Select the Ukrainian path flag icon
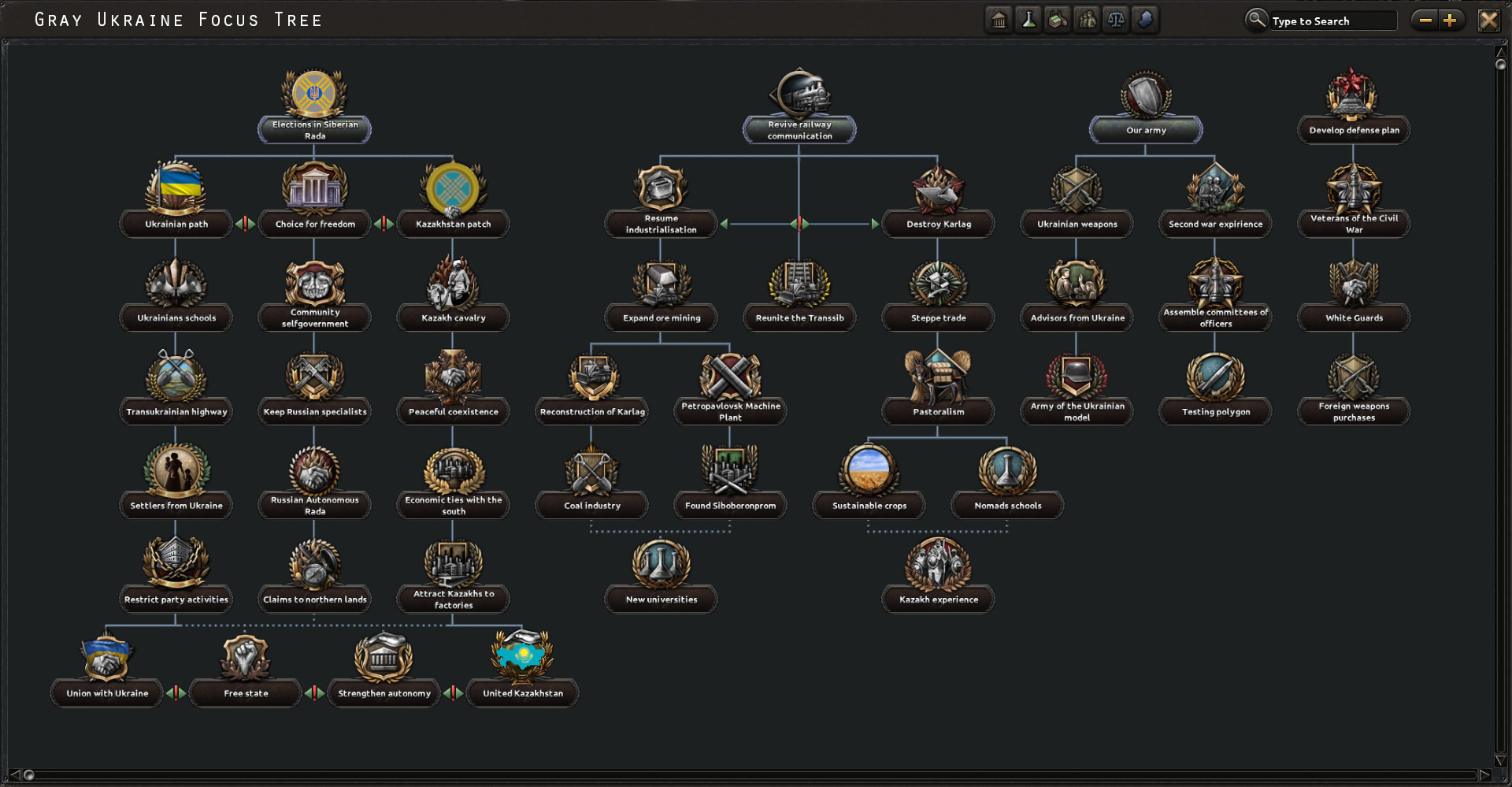Image resolution: width=1512 pixels, height=787 pixels. tap(176, 187)
